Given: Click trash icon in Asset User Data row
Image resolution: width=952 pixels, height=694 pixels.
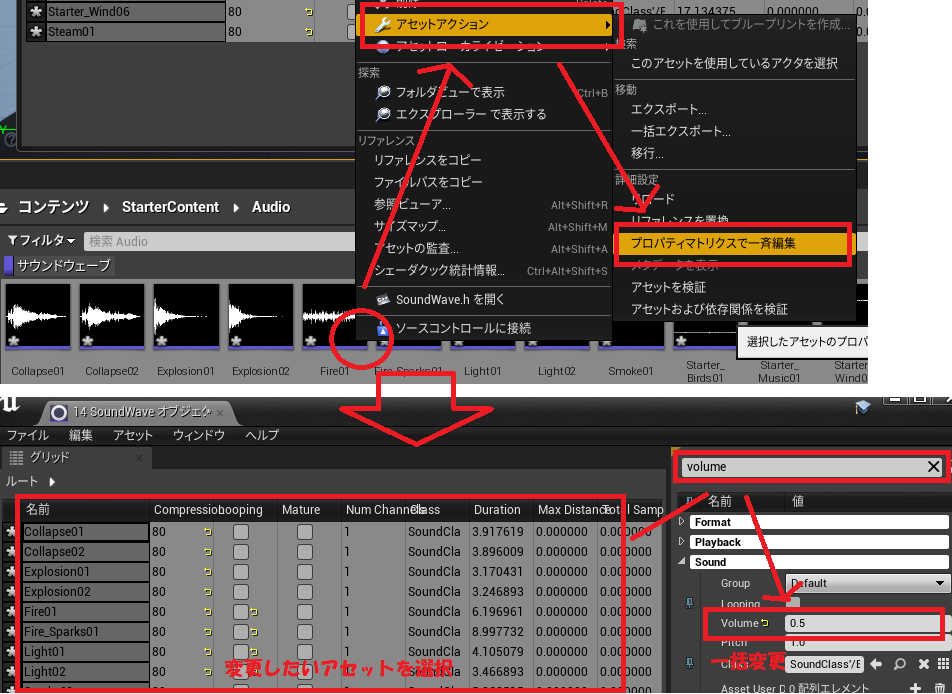Looking at the screenshot, I should click(x=939, y=688).
